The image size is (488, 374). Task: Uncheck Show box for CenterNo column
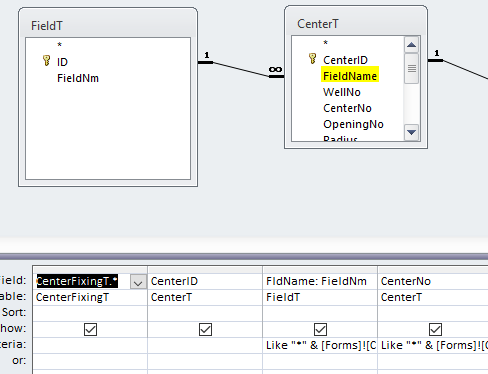point(435,329)
